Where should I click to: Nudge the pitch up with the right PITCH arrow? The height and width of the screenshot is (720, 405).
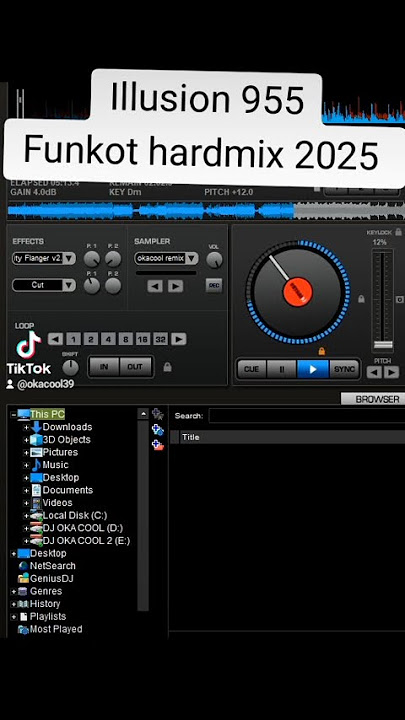point(391,372)
